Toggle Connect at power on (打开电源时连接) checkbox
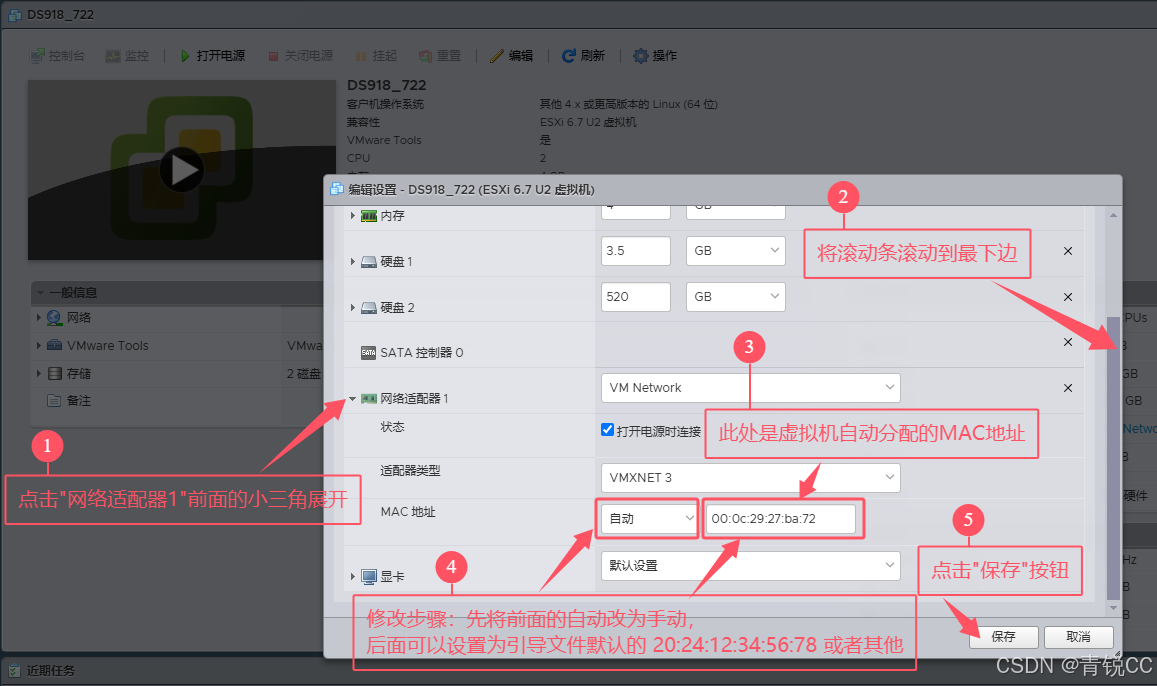This screenshot has height=686, width=1157. pyautogui.click(x=607, y=430)
